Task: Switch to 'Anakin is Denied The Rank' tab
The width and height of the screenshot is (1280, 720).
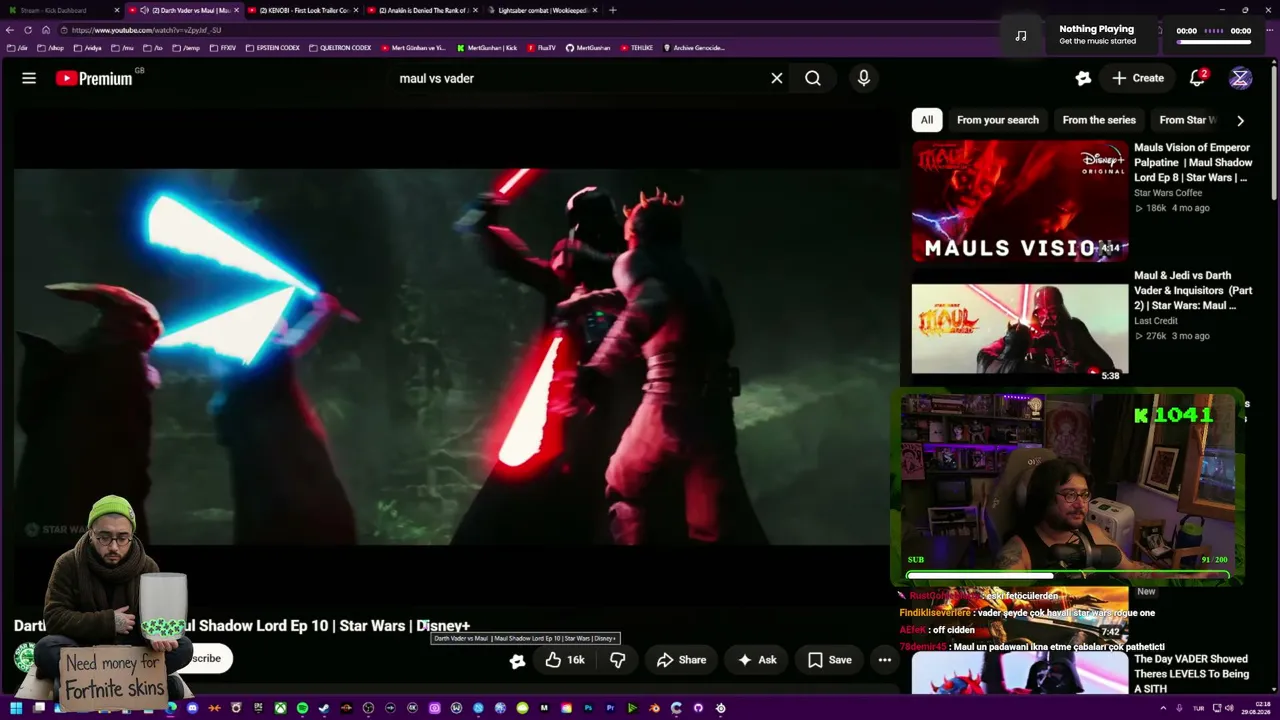Action: (x=422, y=10)
